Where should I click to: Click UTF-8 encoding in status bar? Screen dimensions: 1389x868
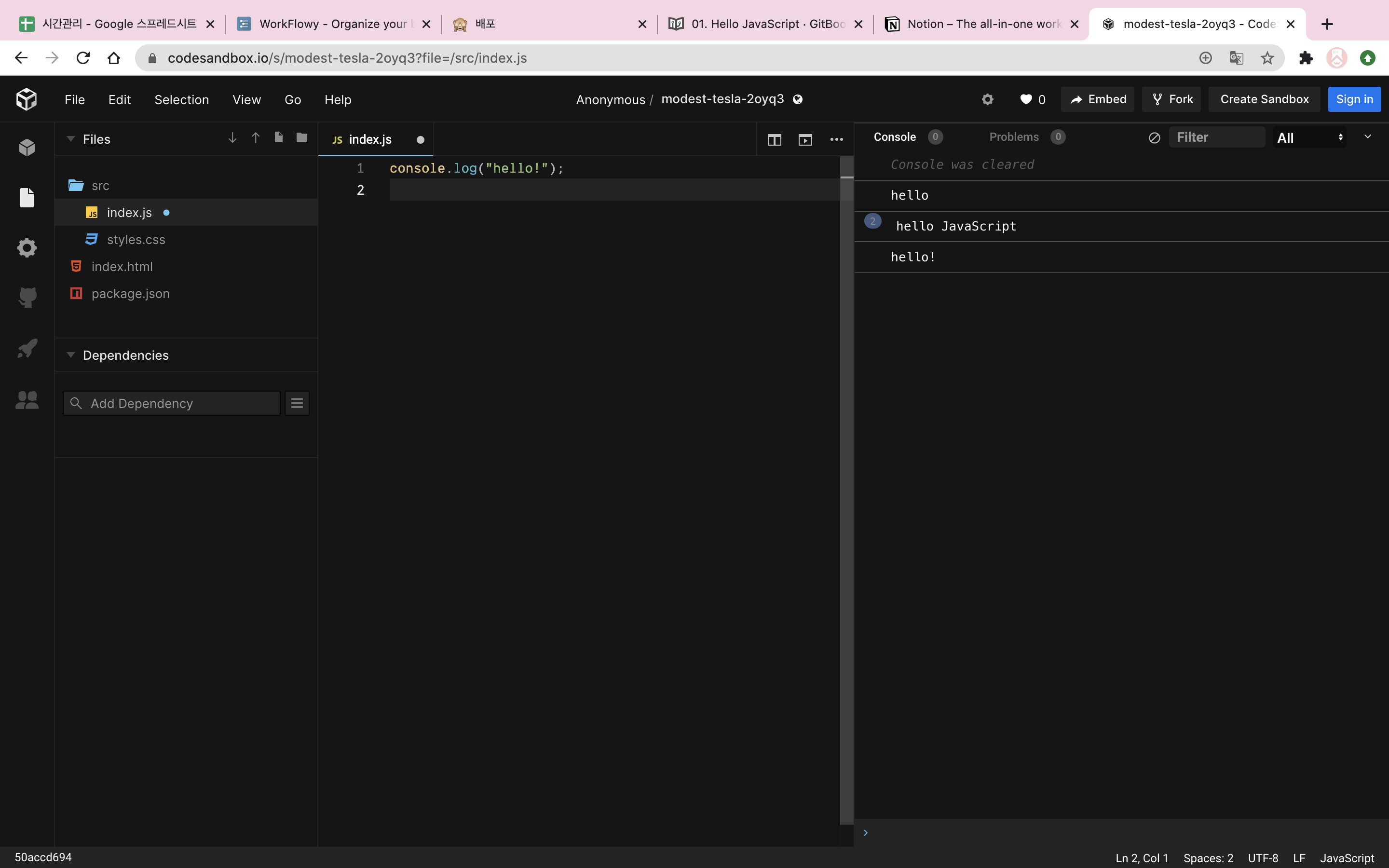[x=1263, y=858]
